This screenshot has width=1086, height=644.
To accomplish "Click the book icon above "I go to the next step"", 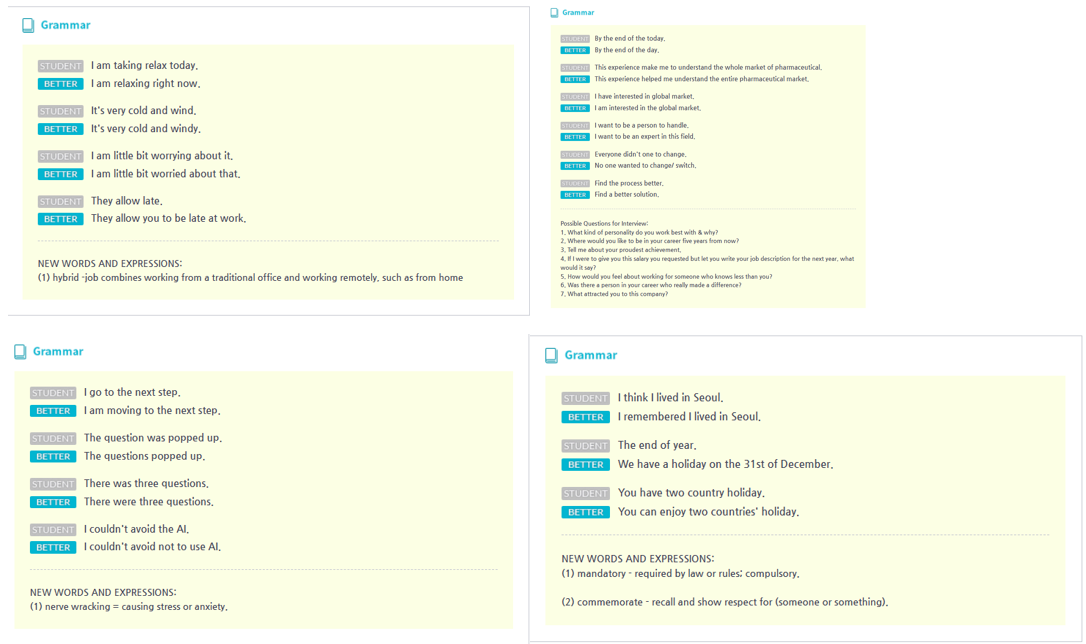I will [x=20, y=352].
